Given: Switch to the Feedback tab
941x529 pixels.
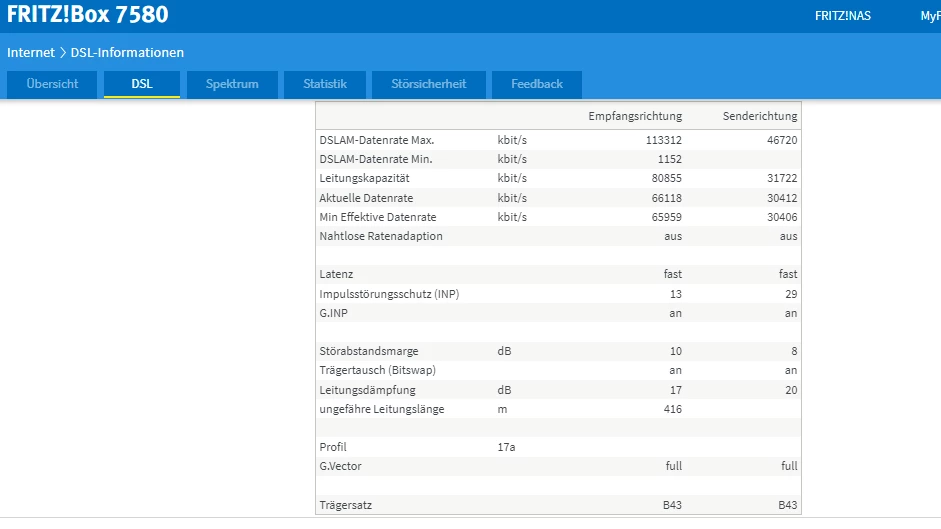Looking at the screenshot, I should (537, 84).
